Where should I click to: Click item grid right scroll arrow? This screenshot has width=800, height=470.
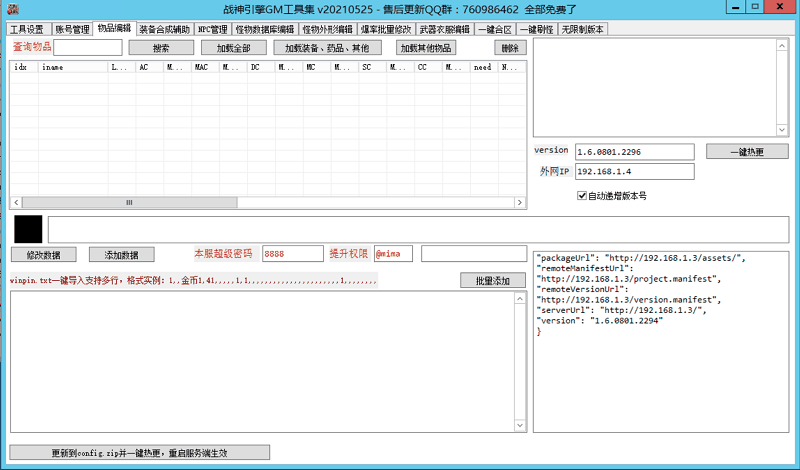[520, 202]
